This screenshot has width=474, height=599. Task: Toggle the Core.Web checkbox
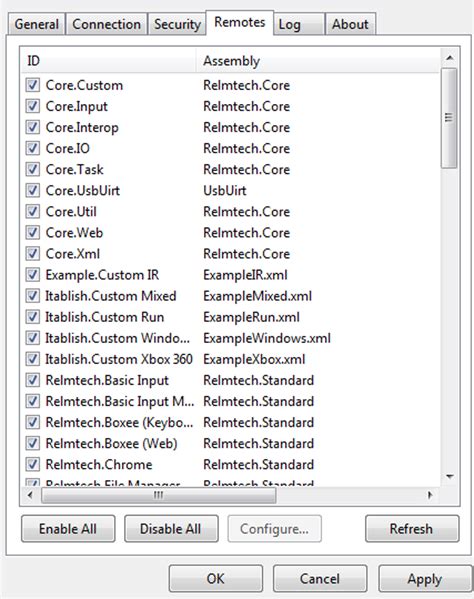click(x=32, y=232)
